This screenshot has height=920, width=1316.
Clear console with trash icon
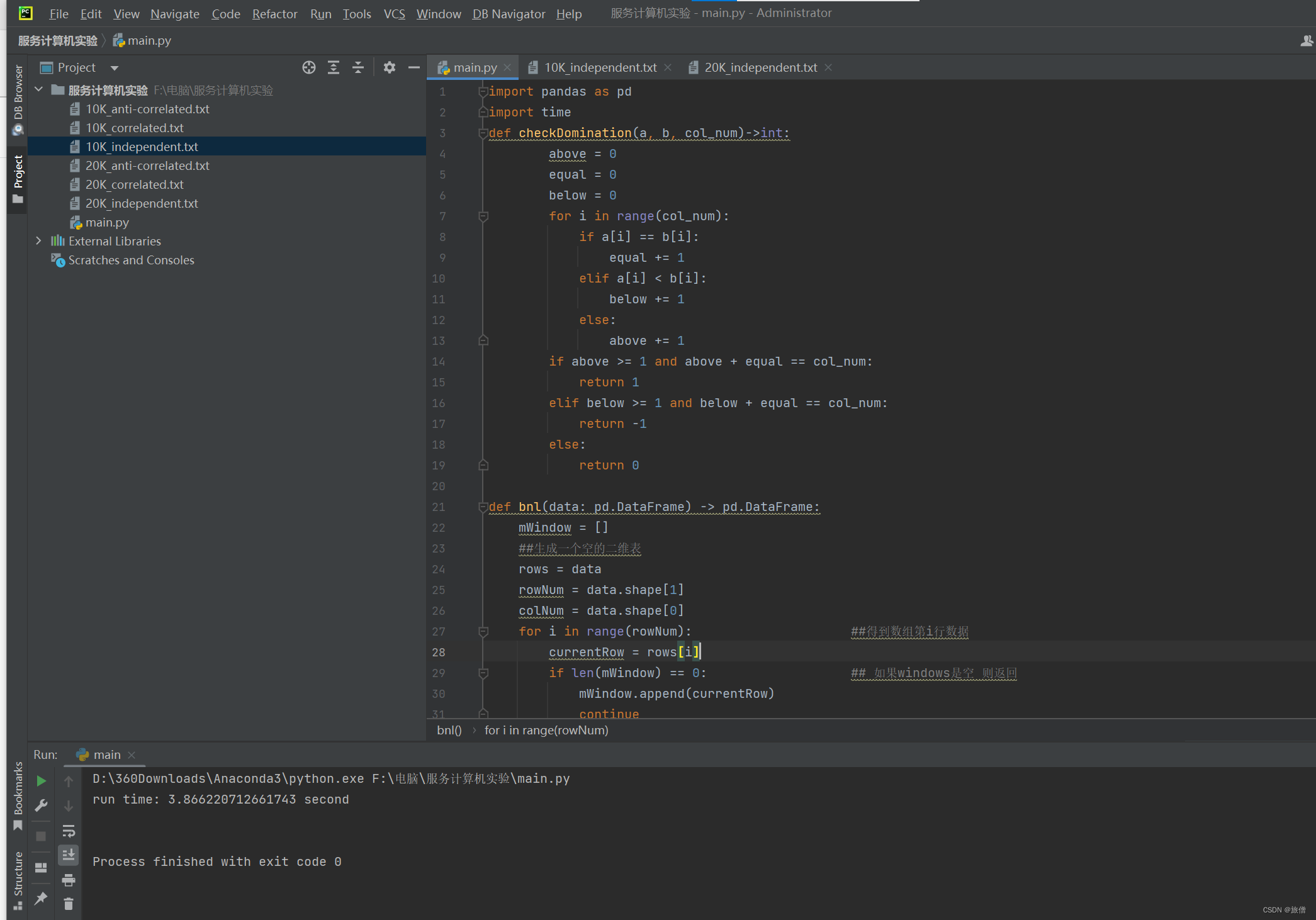pyautogui.click(x=69, y=904)
